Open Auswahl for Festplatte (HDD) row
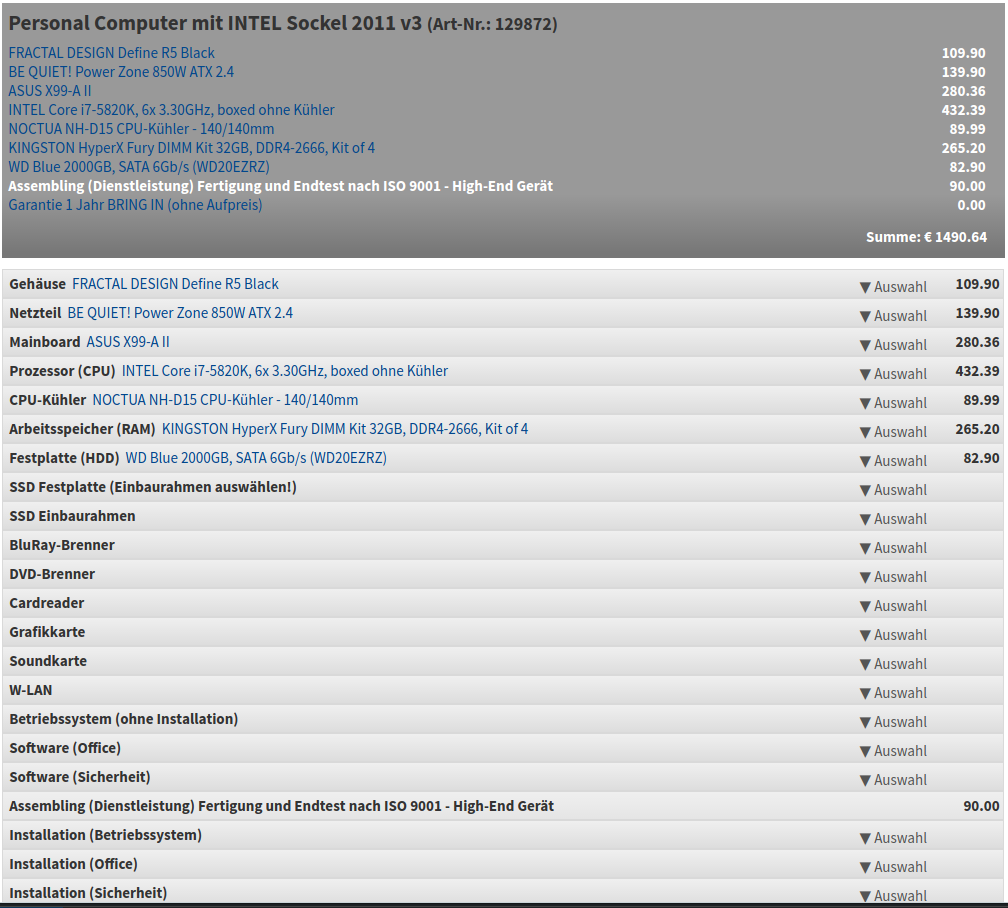1008x908 pixels. pyautogui.click(x=894, y=460)
